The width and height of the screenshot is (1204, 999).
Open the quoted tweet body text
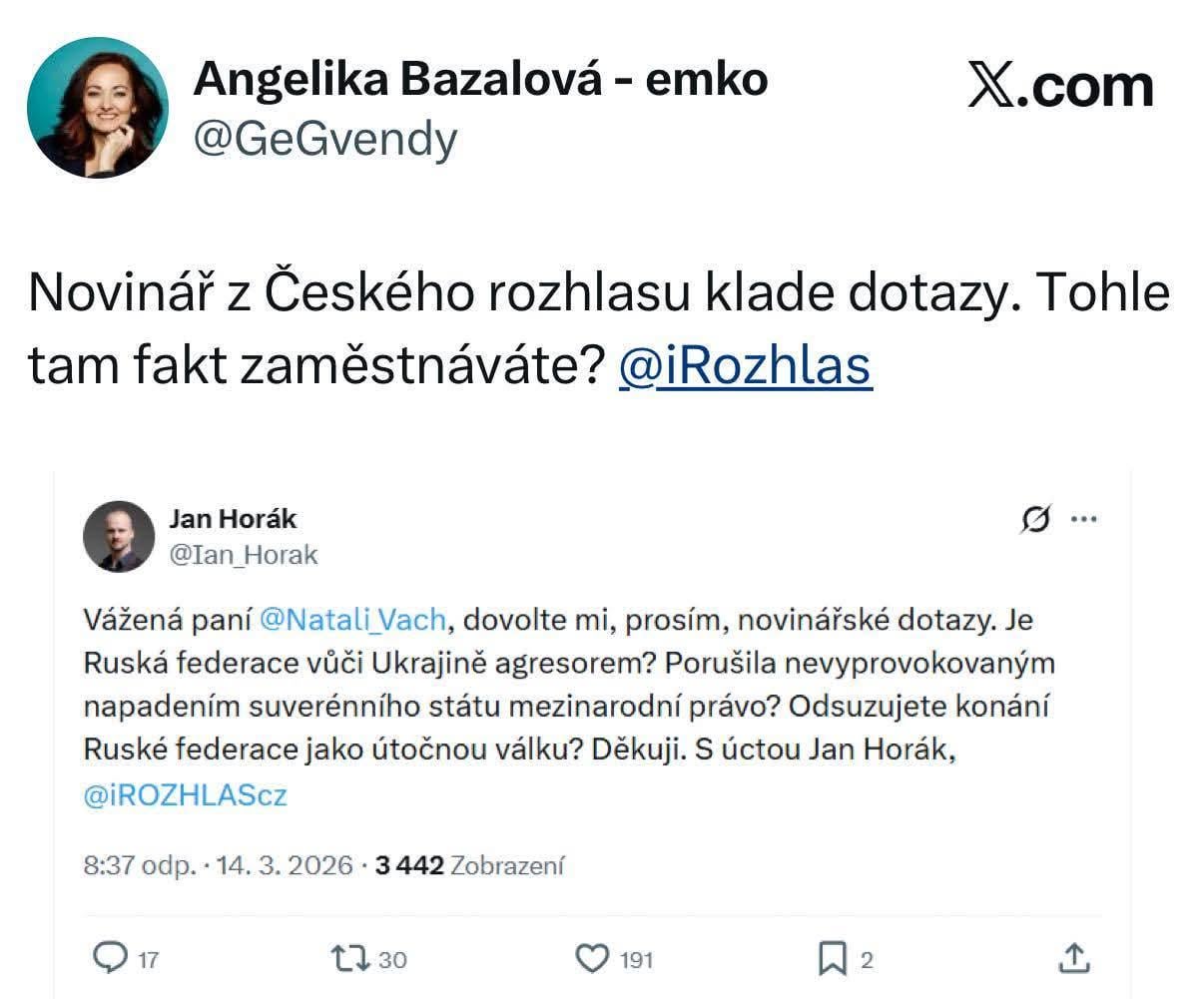coord(569,707)
